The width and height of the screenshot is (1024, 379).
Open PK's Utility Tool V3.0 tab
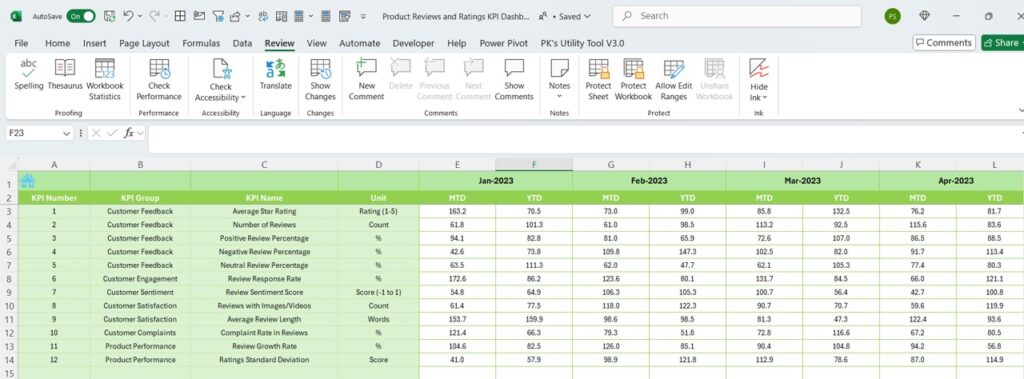(x=583, y=43)
